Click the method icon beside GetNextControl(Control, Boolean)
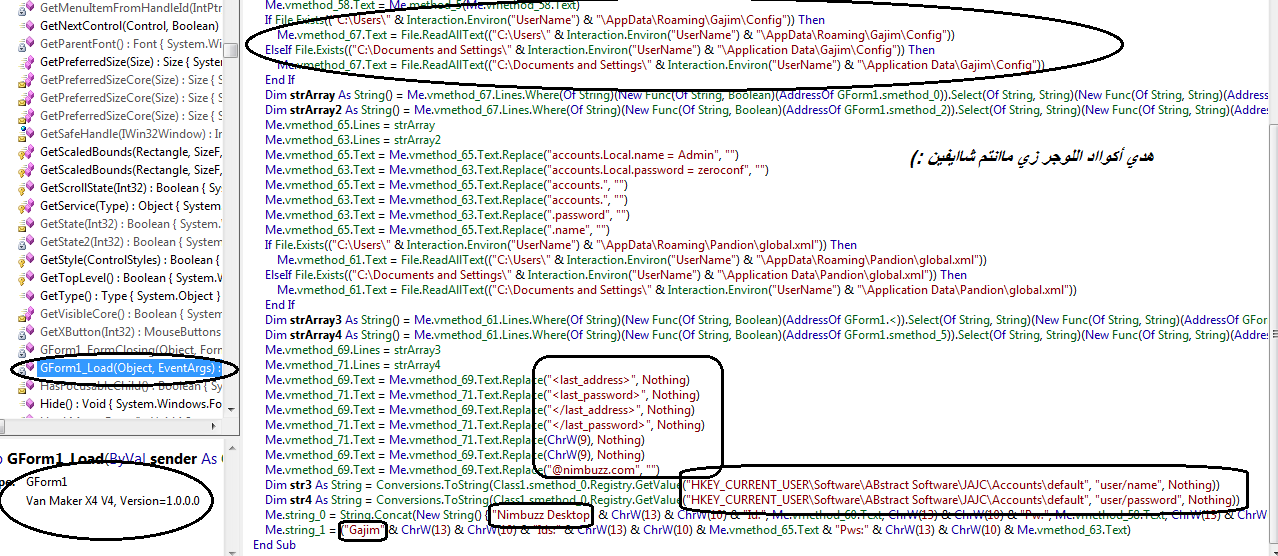The height and width of the screenshot is (556, 1278). pyautogui.click(x=27, y=26)
